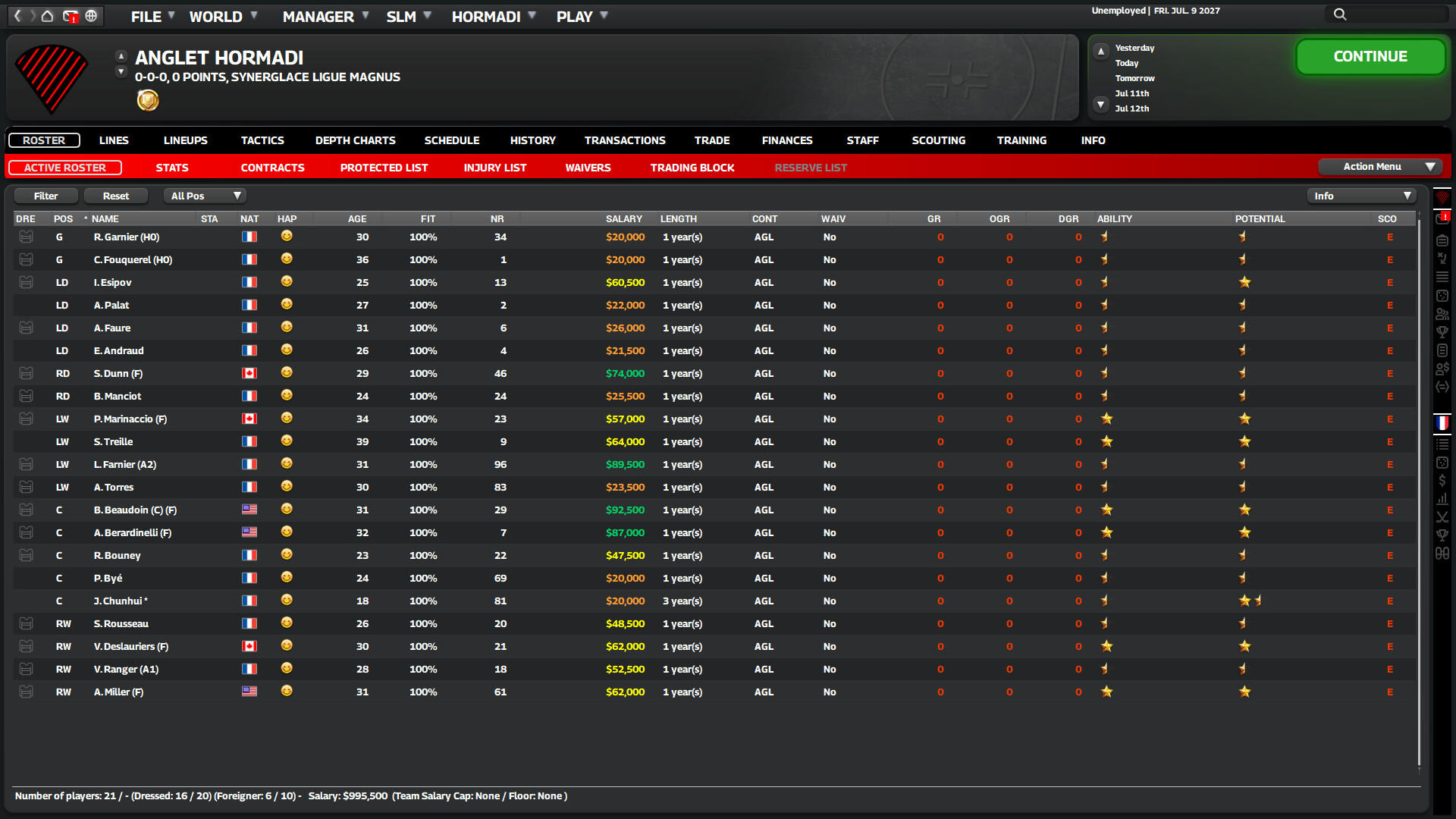Click the home icon in the navigation bar
This screenshot has height=819, width=1456.
point(47,15)
